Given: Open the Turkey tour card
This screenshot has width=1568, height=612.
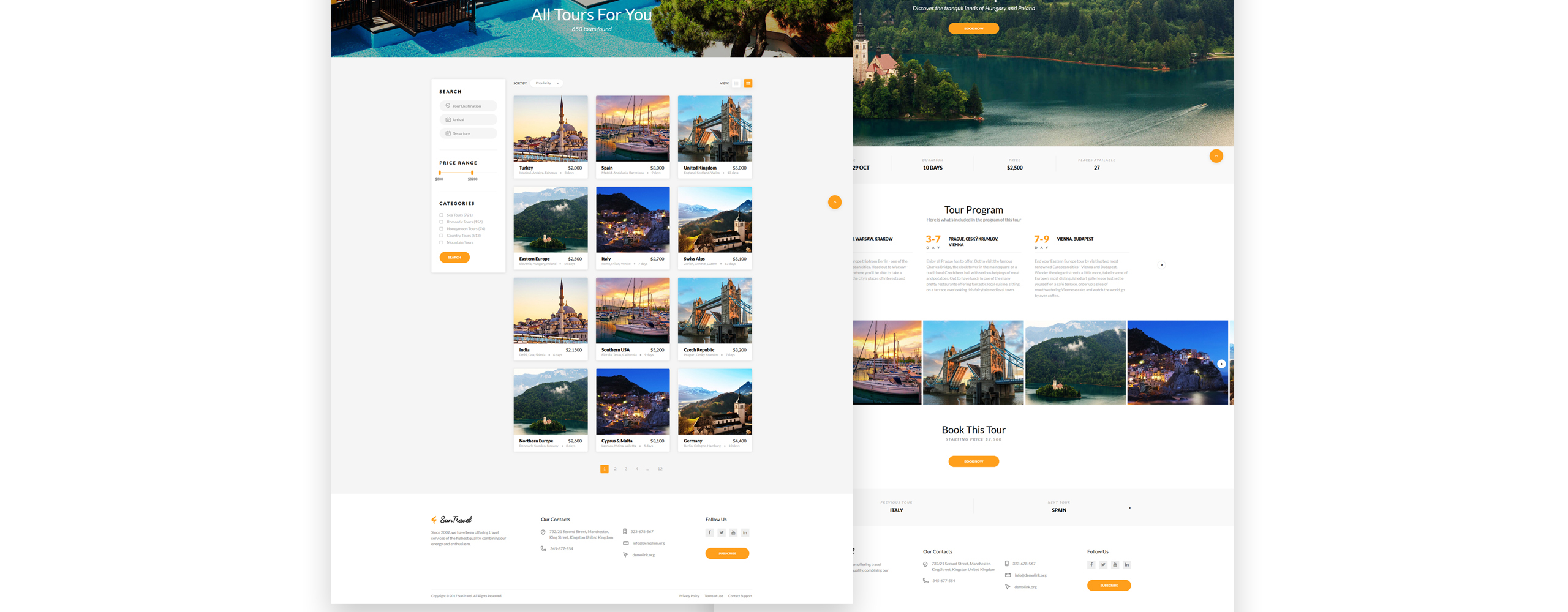Looking at the screenshot, I should (x=551, y=136).
